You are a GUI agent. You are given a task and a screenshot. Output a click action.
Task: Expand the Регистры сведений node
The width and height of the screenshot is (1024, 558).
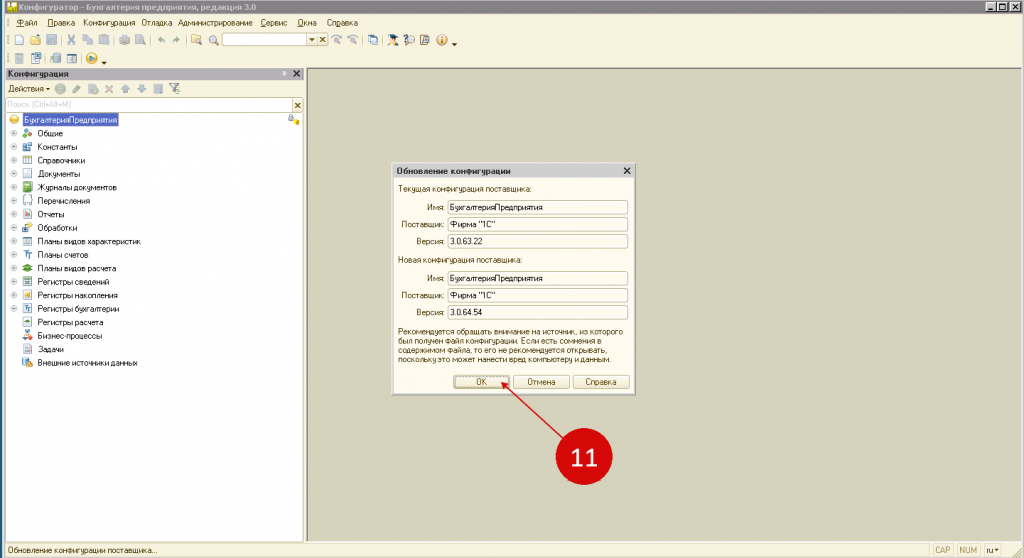tap(14, 282)
